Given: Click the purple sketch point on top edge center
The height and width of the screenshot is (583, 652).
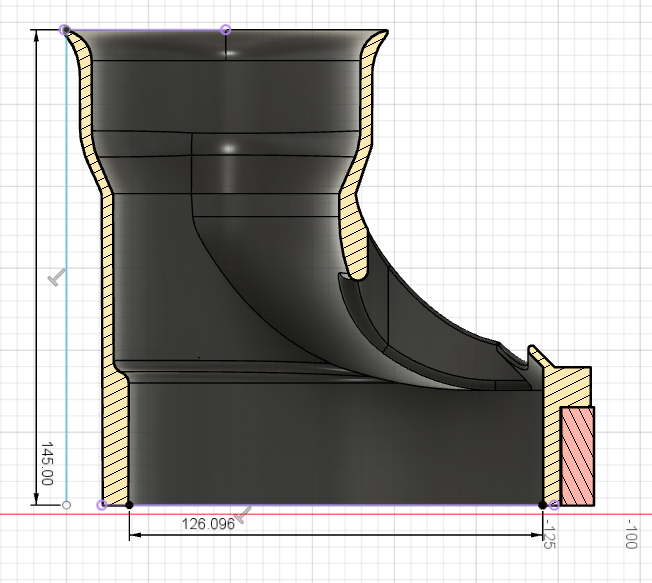Looking at the screenshot, I should pos(225,30).
